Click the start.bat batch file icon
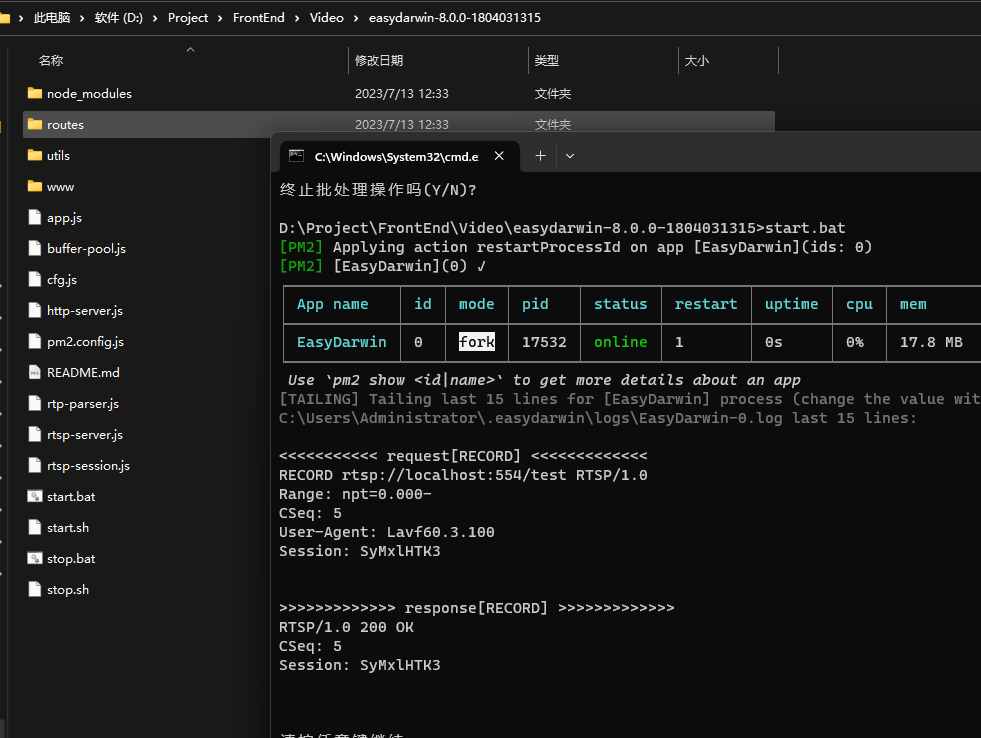The image size is (981, 738). (35, 497)
